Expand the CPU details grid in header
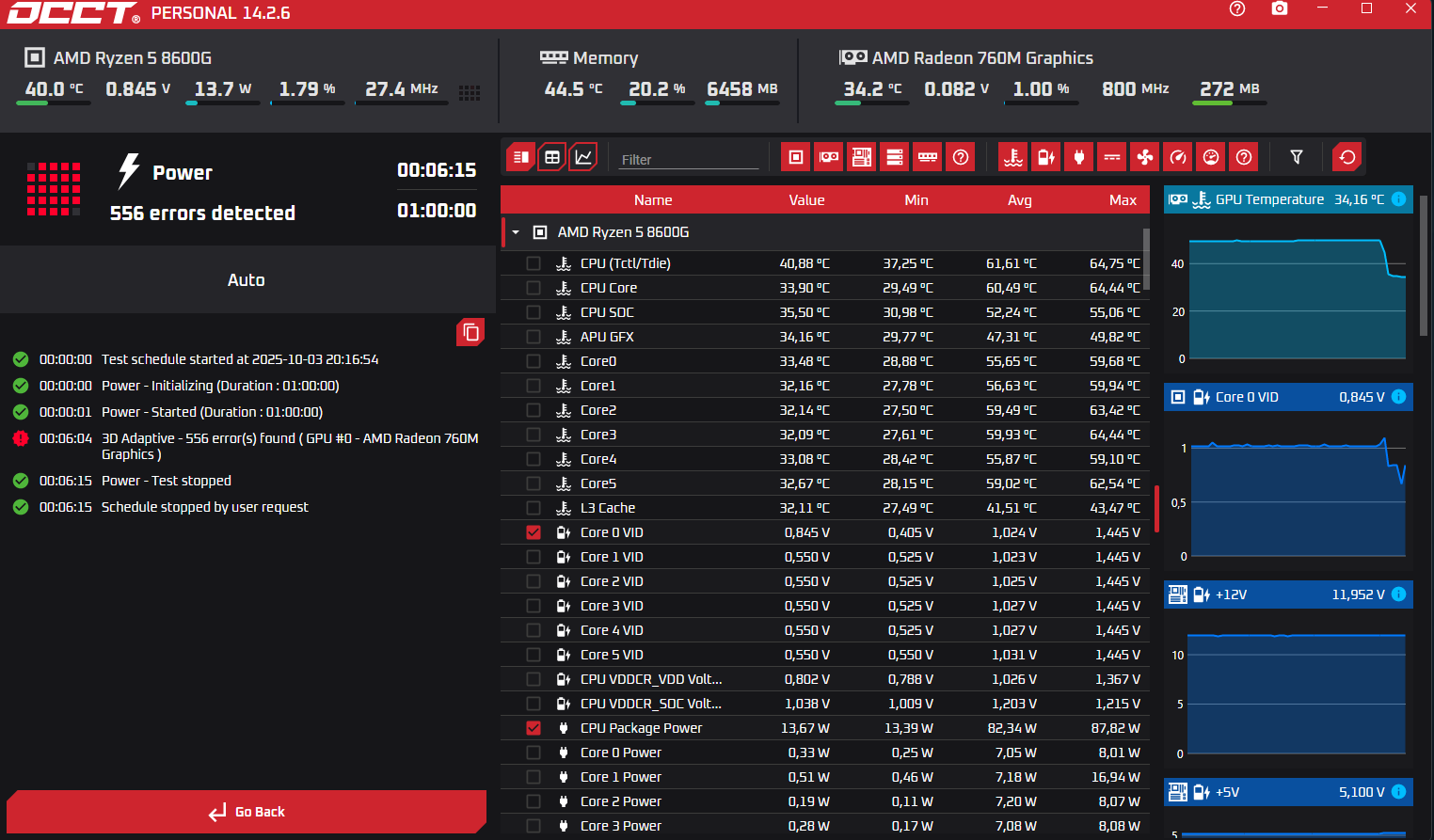 [470, 92]
